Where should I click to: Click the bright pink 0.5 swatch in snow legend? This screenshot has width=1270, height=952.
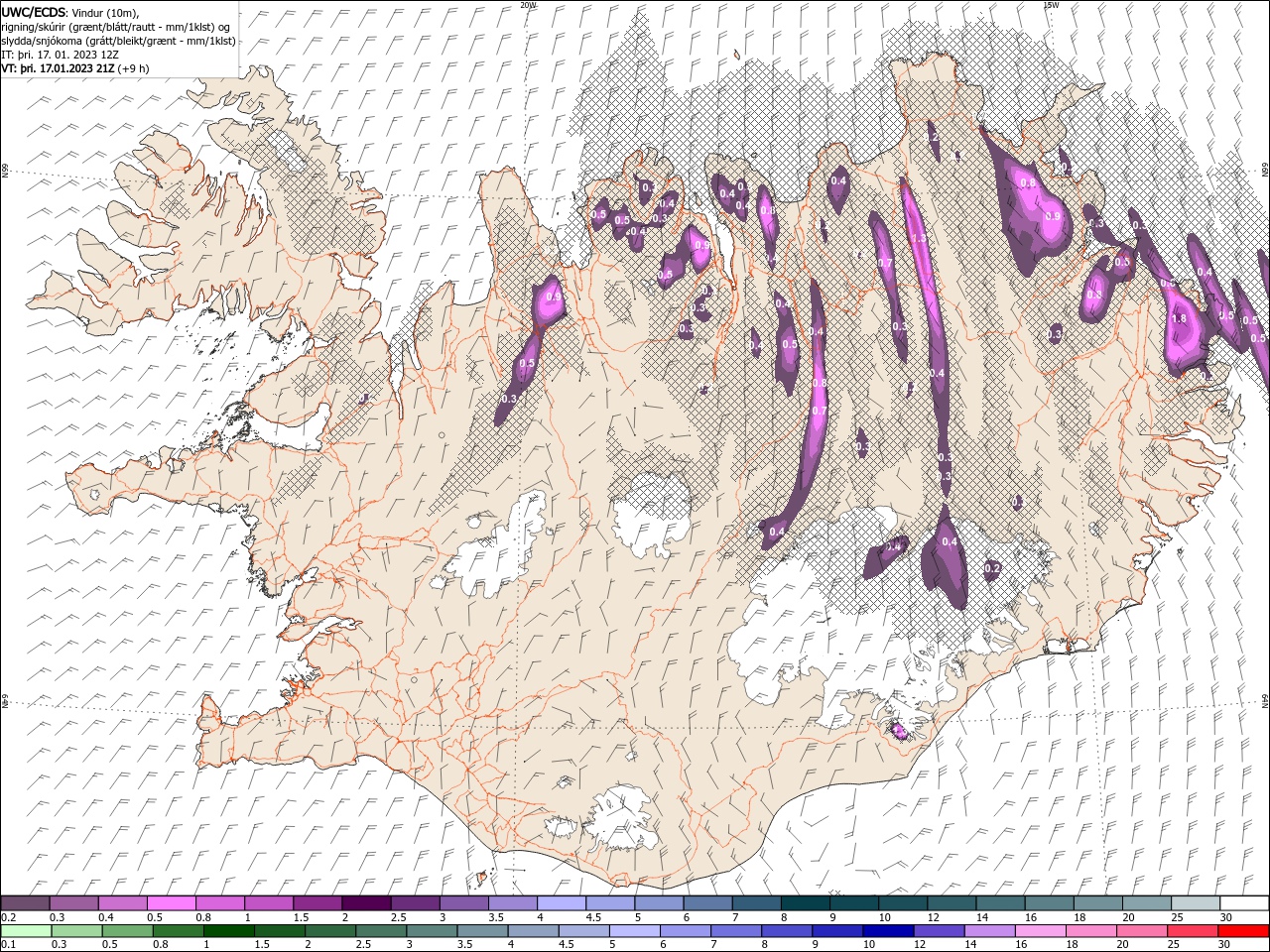click(172, 903)
